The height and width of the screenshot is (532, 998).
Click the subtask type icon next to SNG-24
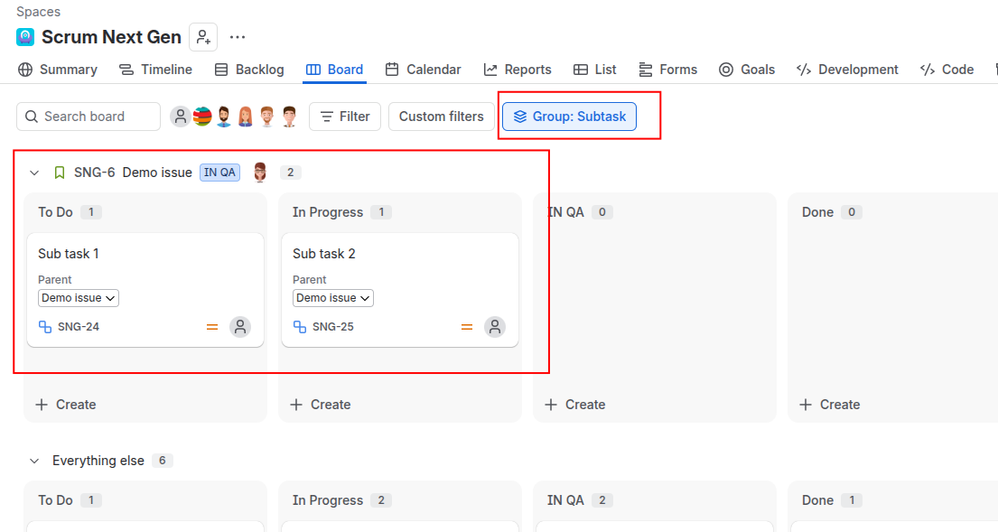pyautogui.click(x=45, y=327)
